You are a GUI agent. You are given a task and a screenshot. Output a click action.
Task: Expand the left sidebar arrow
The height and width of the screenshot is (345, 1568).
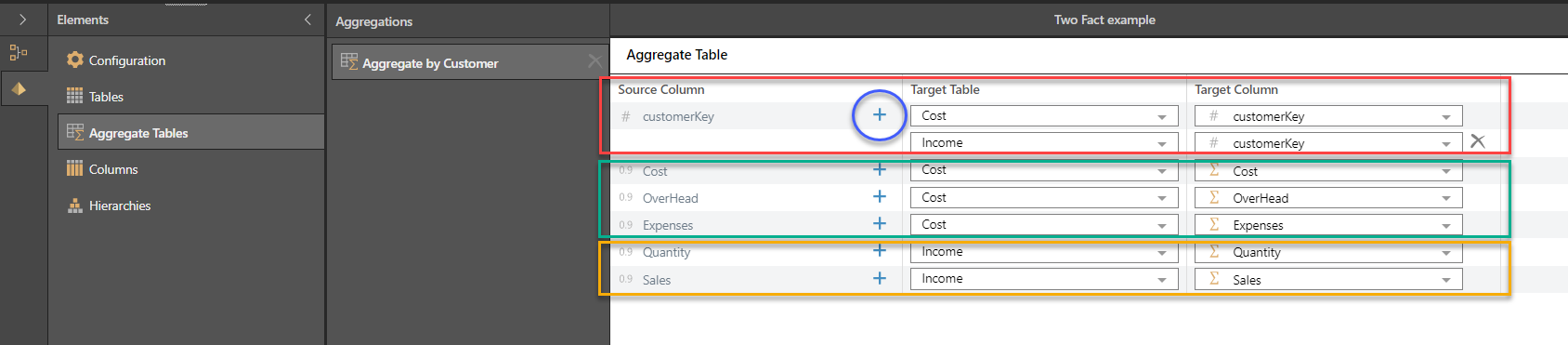22,20
